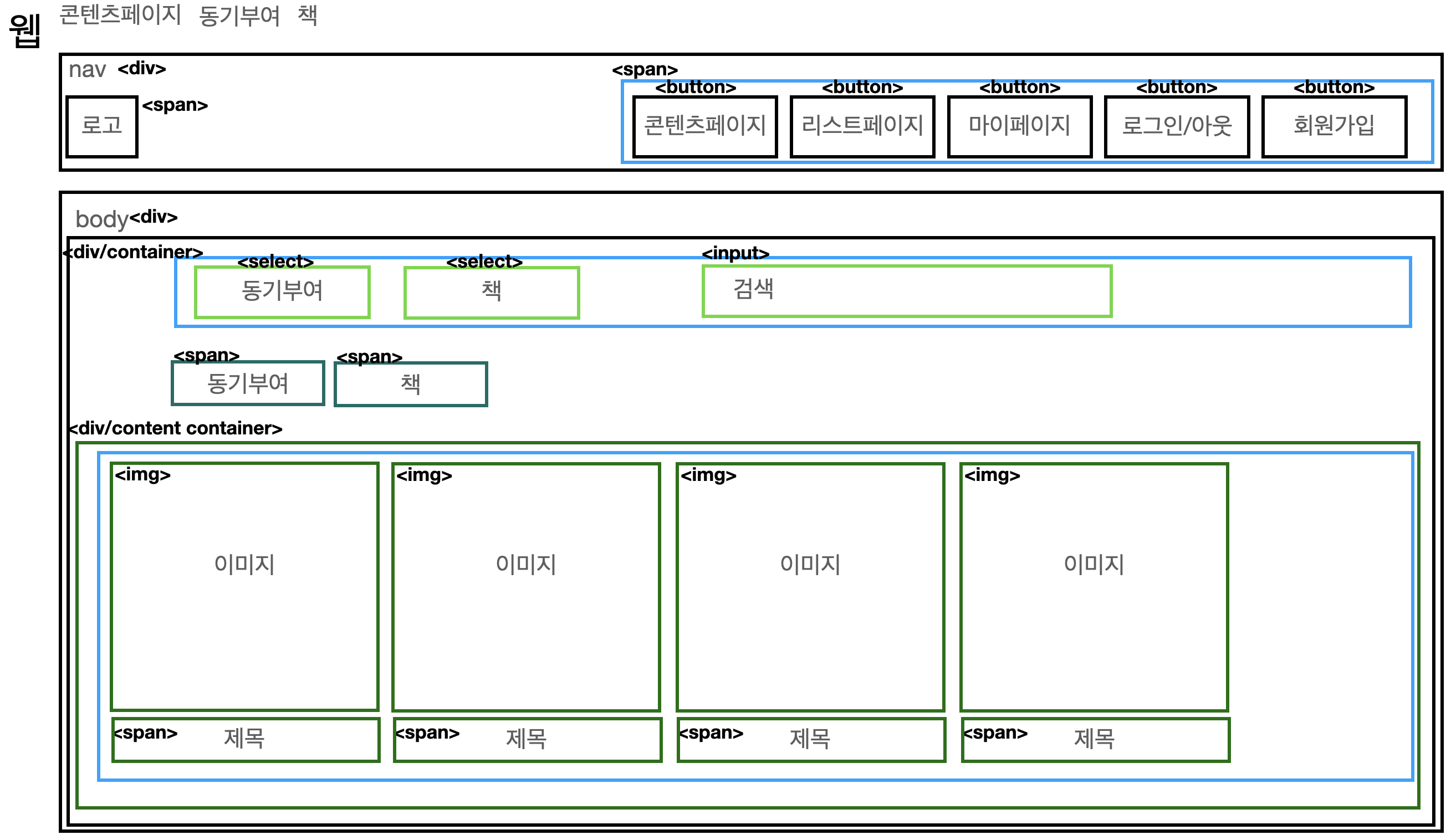
Task: Click the 제목 under the fourth image
Action: point(1095,739)
